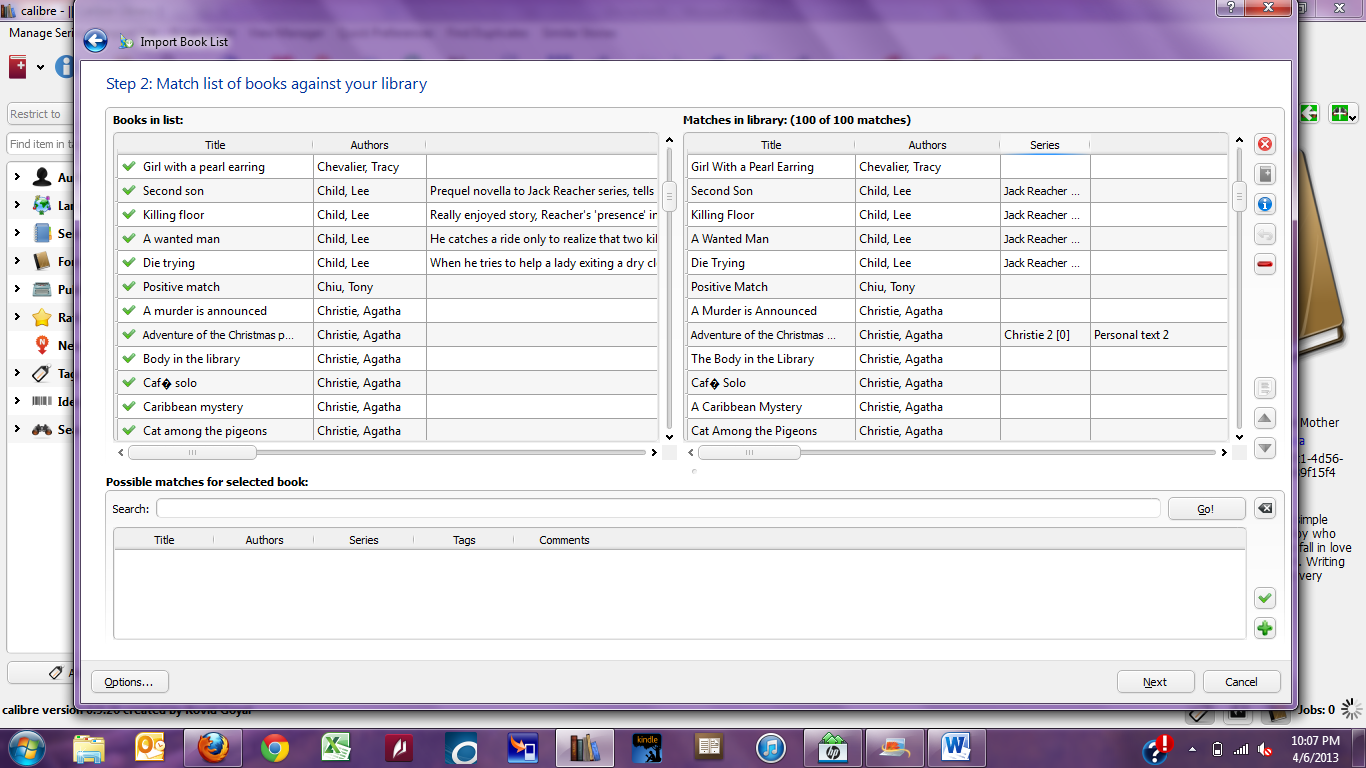Expand the Publisher category arrow
Viewport: 1366px width, 768px height.
pos(17,289)
